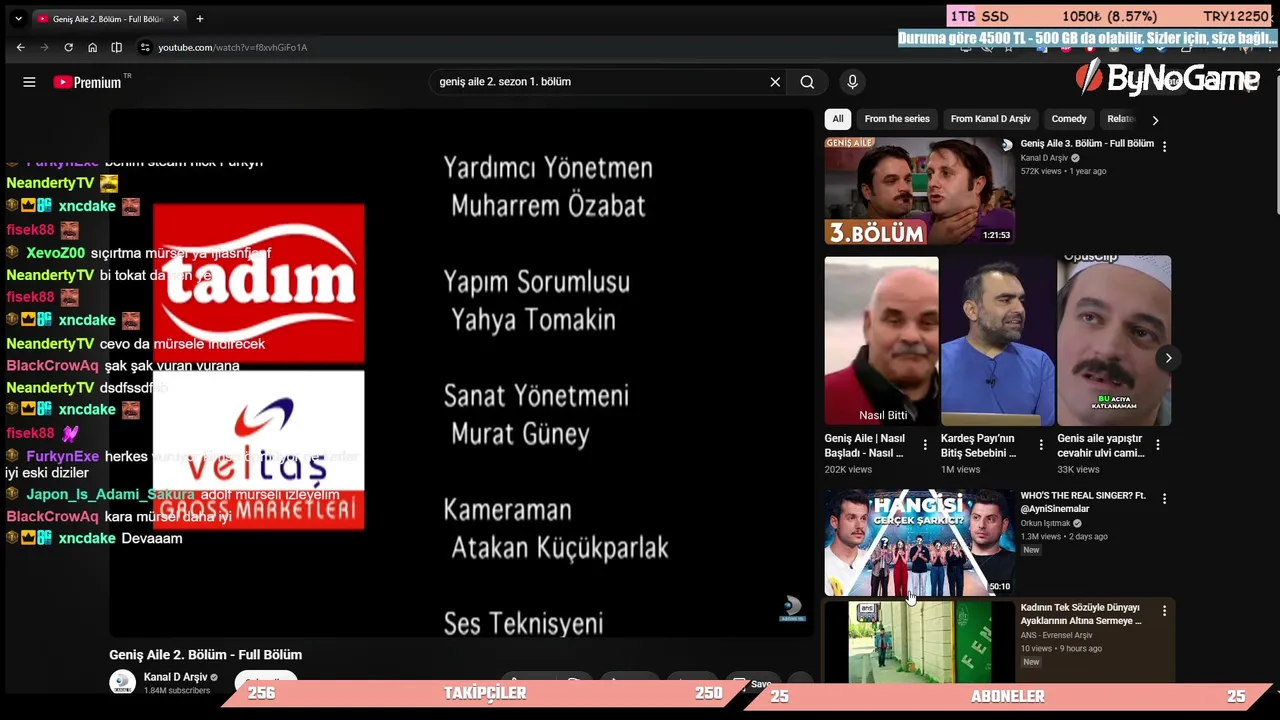Screen dimensions: 1280x720
Task: Reload the YouTube page
Action: [x=68, y=47]
